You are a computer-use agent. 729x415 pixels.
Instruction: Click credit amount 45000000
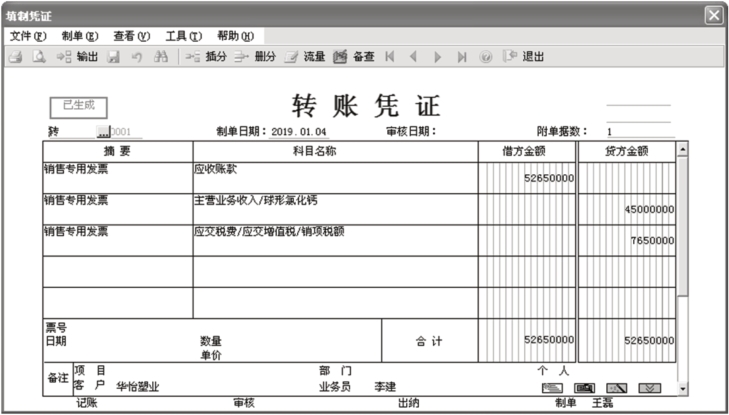click(x=649, y=210)
